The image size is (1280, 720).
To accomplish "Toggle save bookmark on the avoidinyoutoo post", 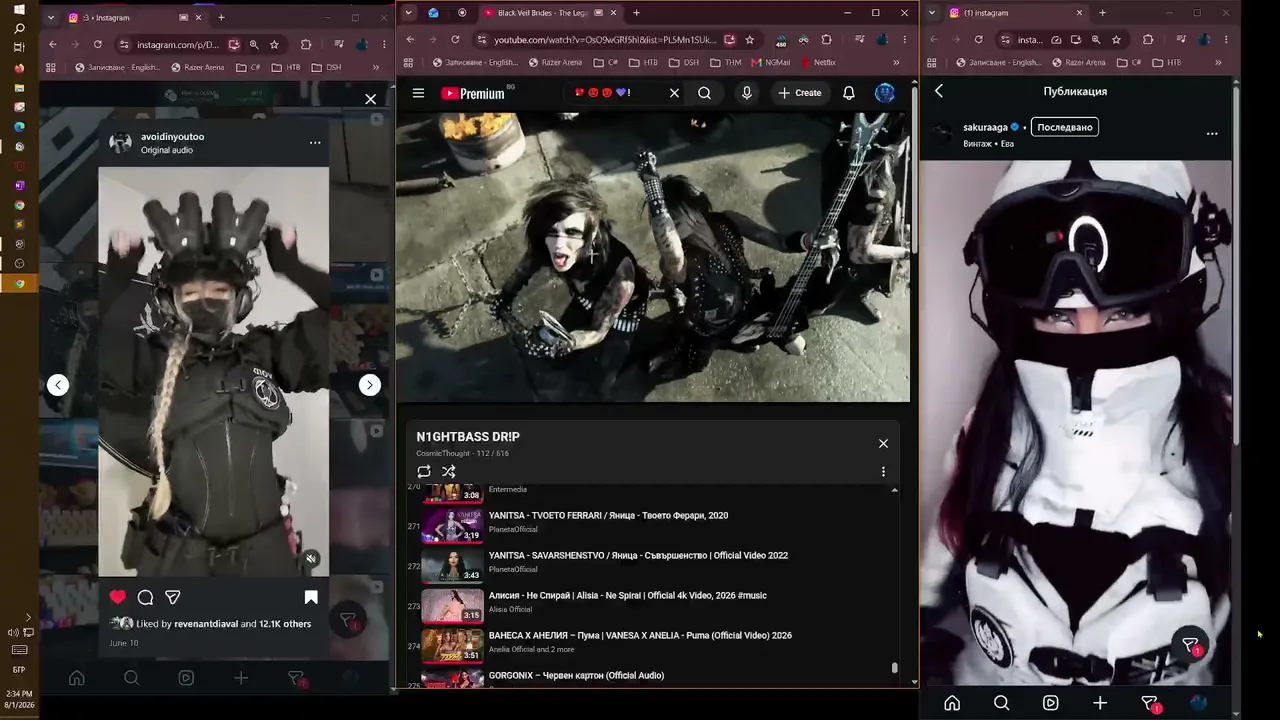I will pyautogui.click(x=311, y=597).
